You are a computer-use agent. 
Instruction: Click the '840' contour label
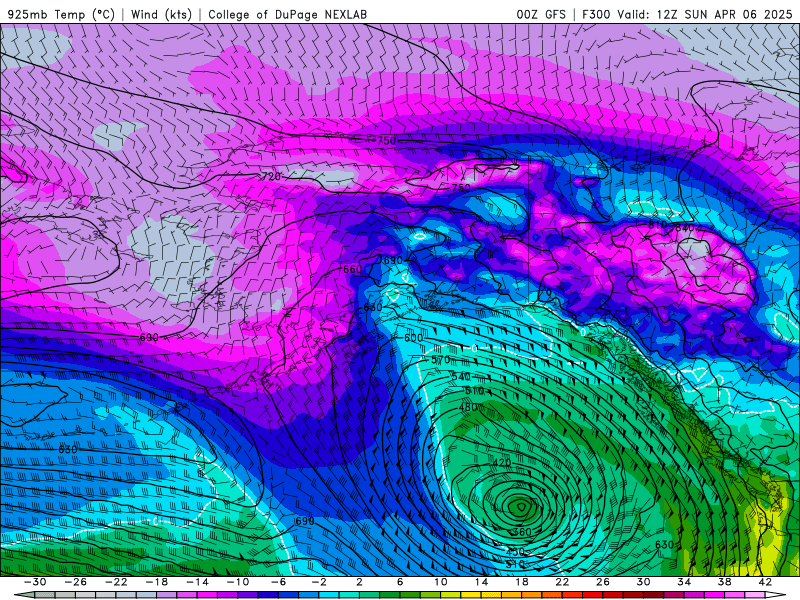pyautogui.click(x=685, y=228)
